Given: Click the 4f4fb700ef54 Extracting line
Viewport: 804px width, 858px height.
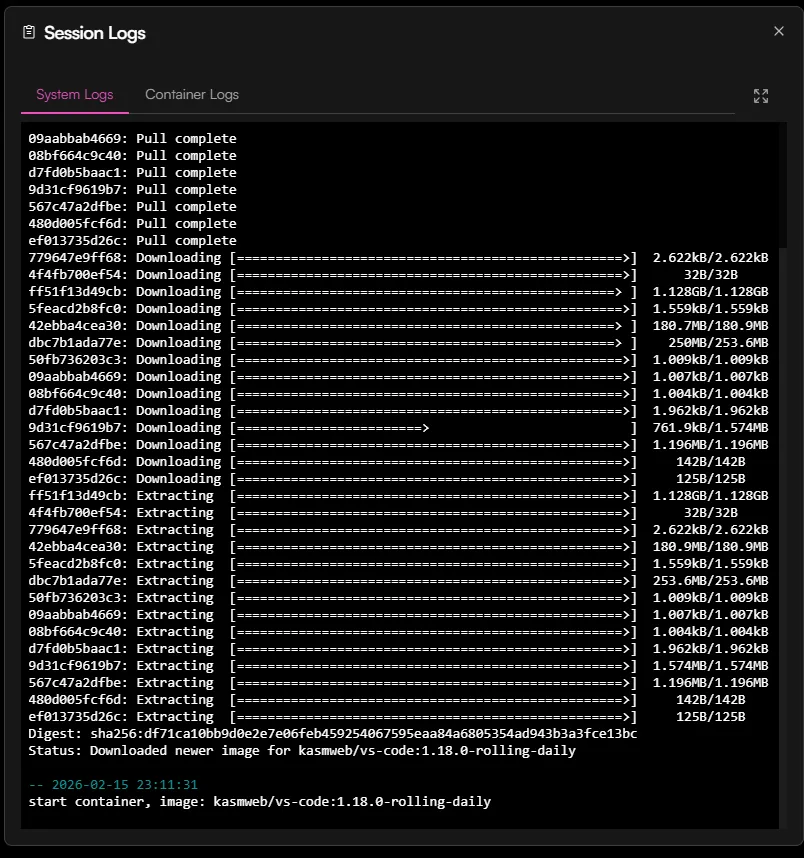Looking at the screenshot, I should (383, 512).
